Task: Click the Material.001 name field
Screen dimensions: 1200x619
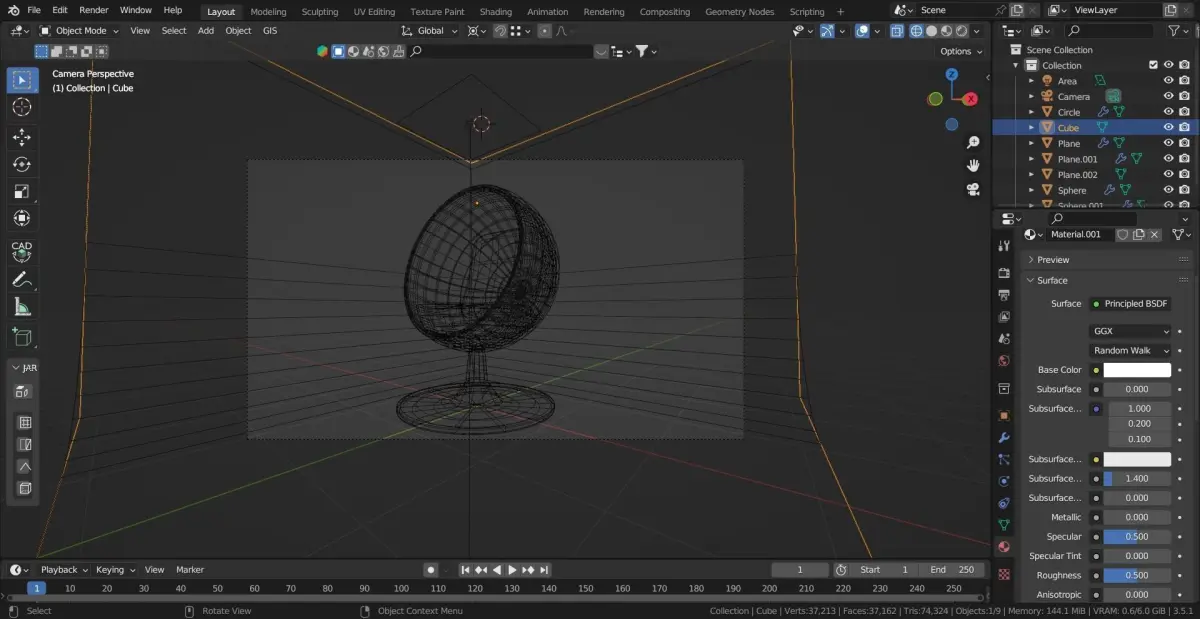Action: pyautogui.click(x=1080, y=235)
